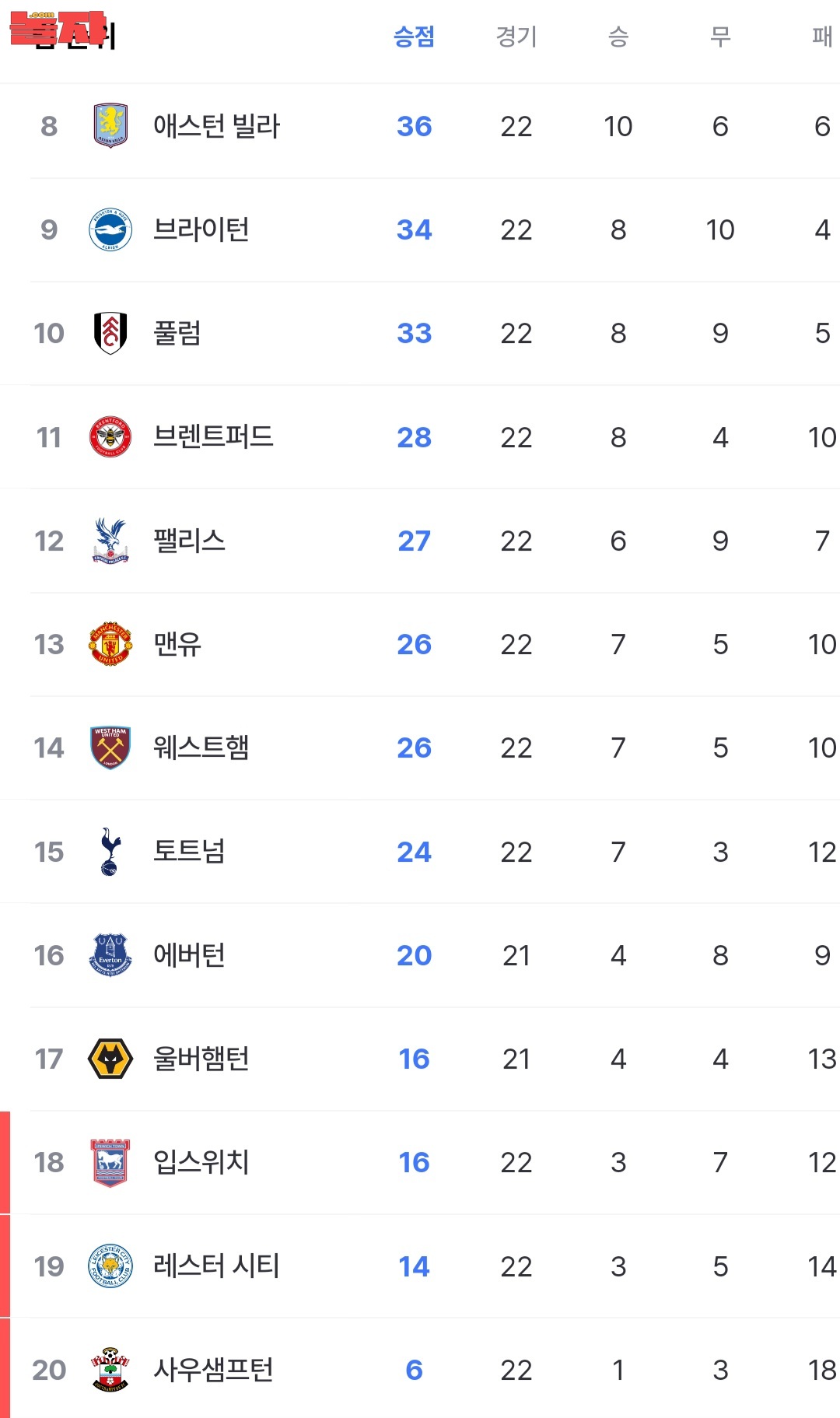Click the red logo at top left
The image size is (840, 1418).
point(58,29)
